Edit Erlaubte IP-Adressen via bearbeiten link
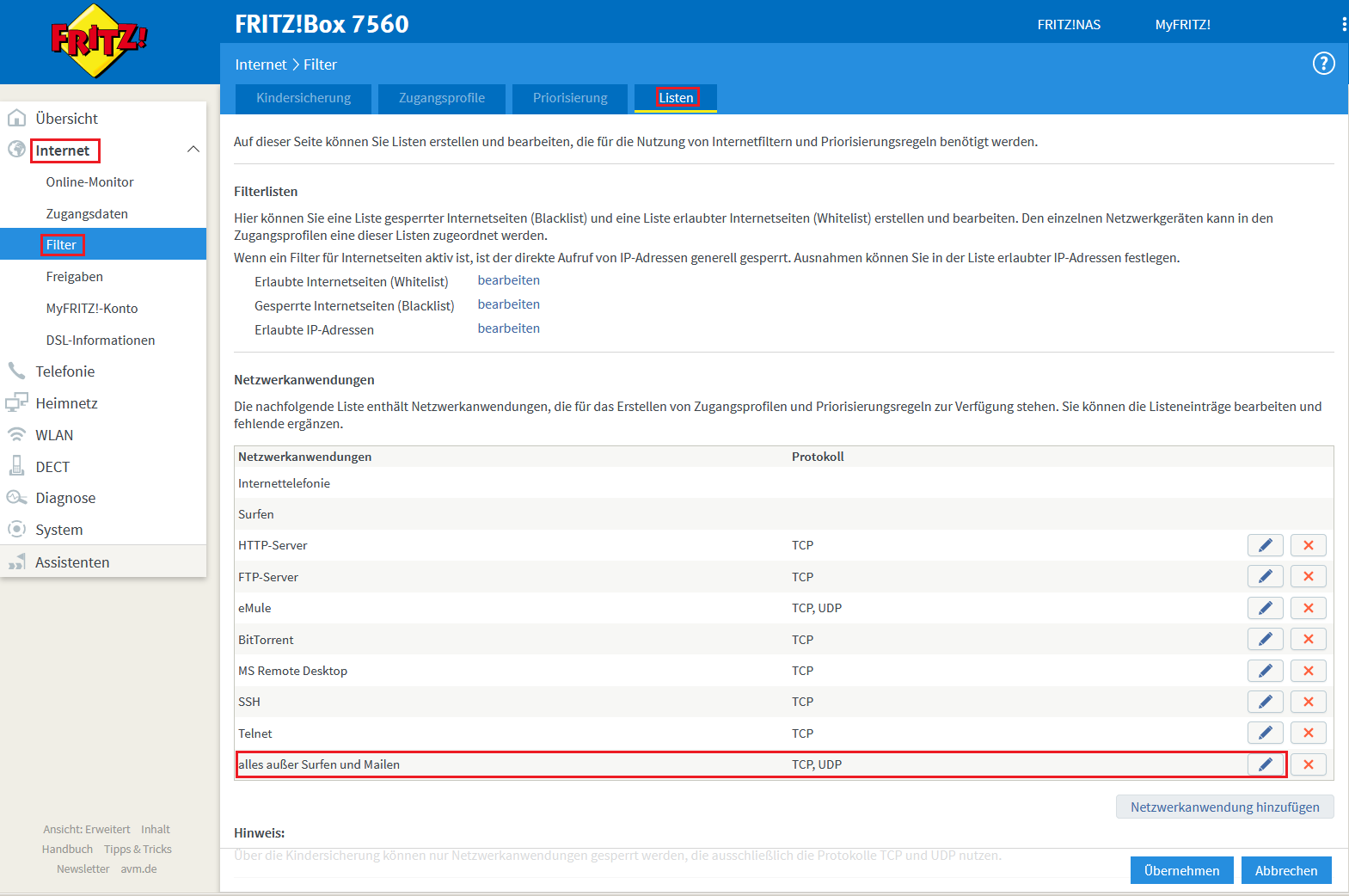The width and height of the screenshot is (1349, 896). point(509,328)
